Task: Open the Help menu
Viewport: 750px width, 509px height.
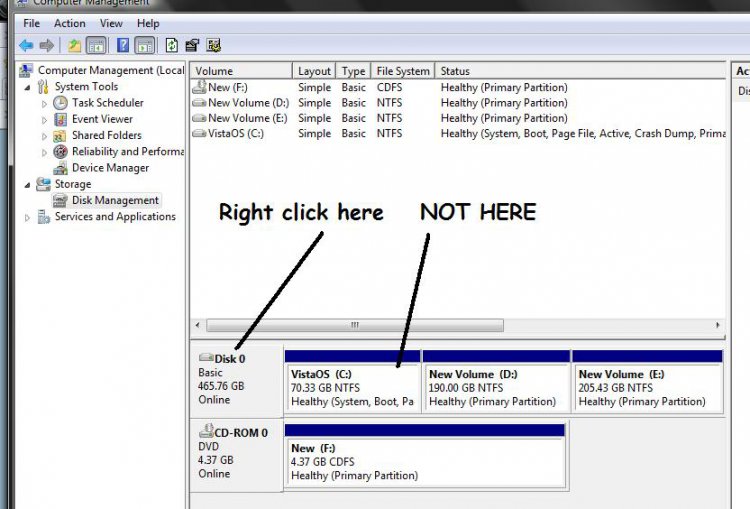Action: click(148, 23)
